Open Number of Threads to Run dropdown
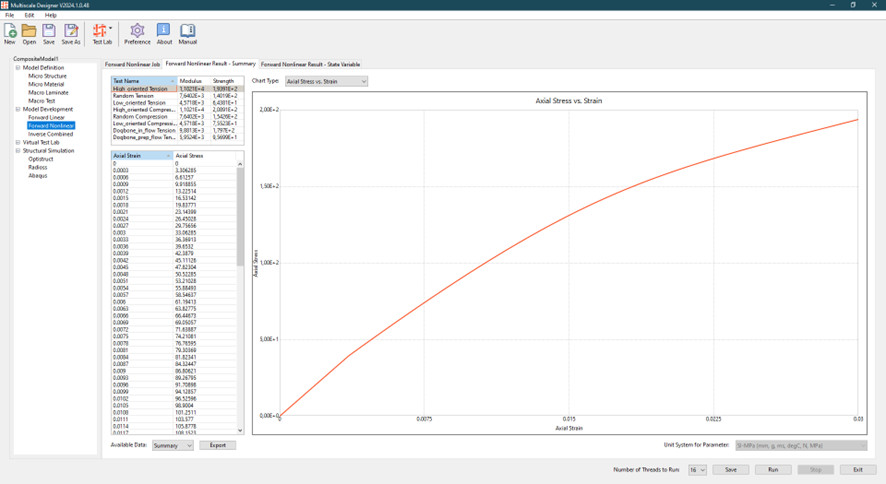The width and height of the screenshot is (886, 484). pos(696,469)
